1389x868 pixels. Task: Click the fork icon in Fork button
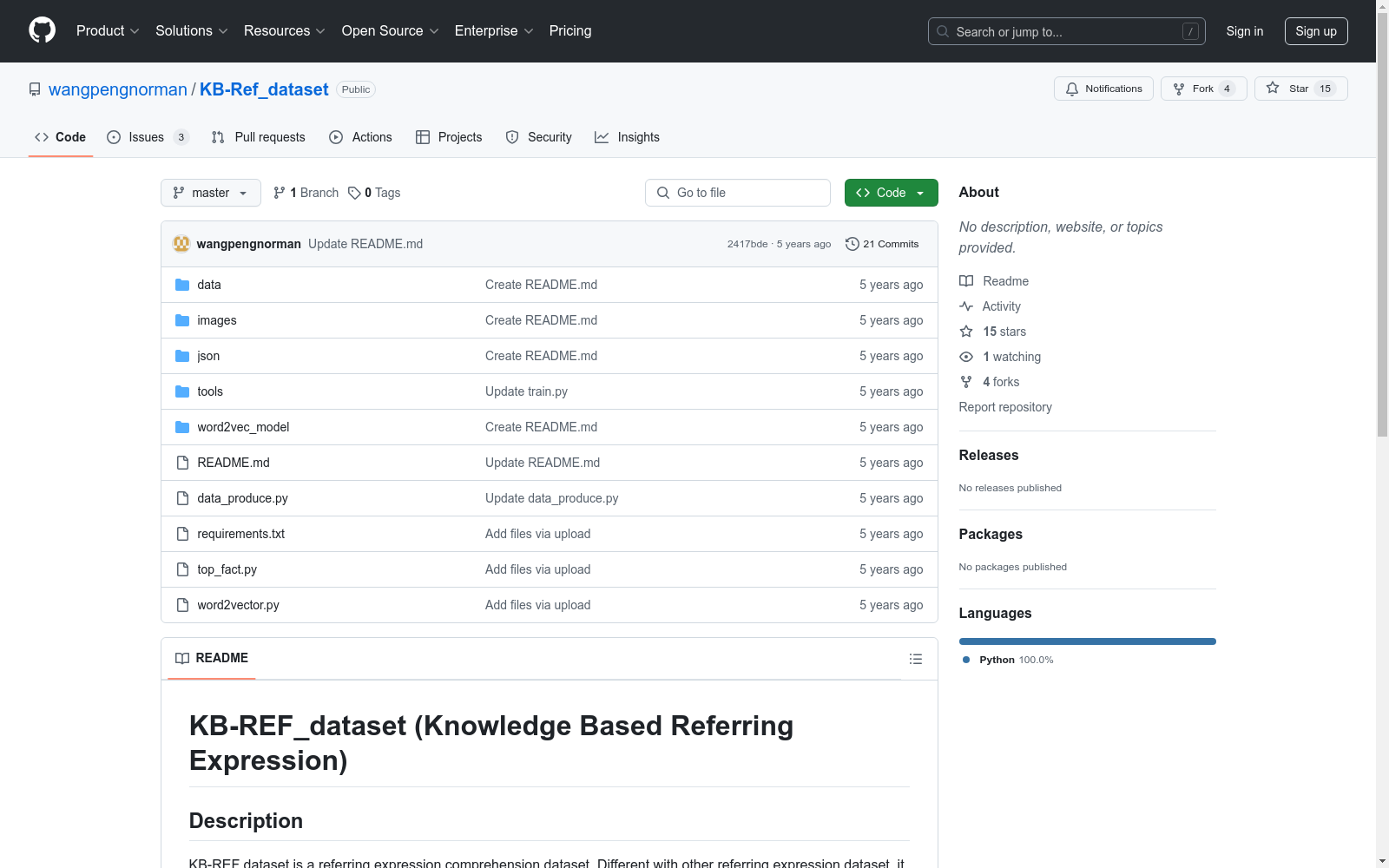[1179, 89]
